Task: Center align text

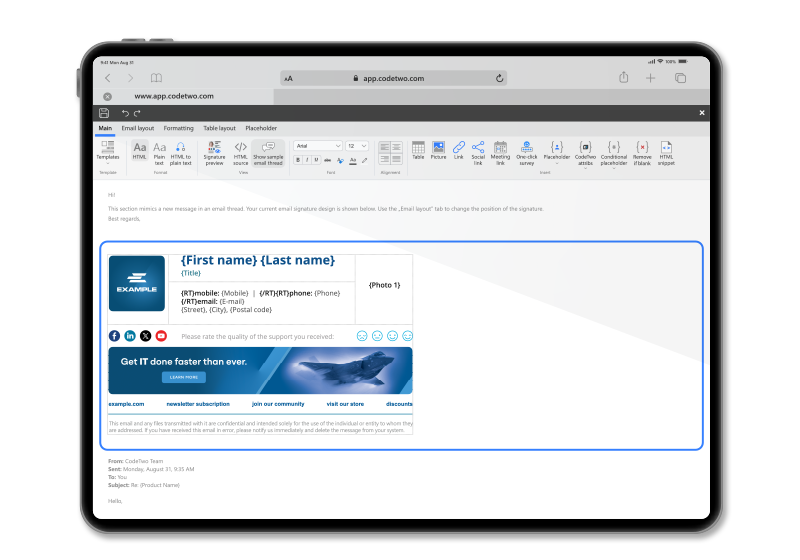Action: coord(396,147)
